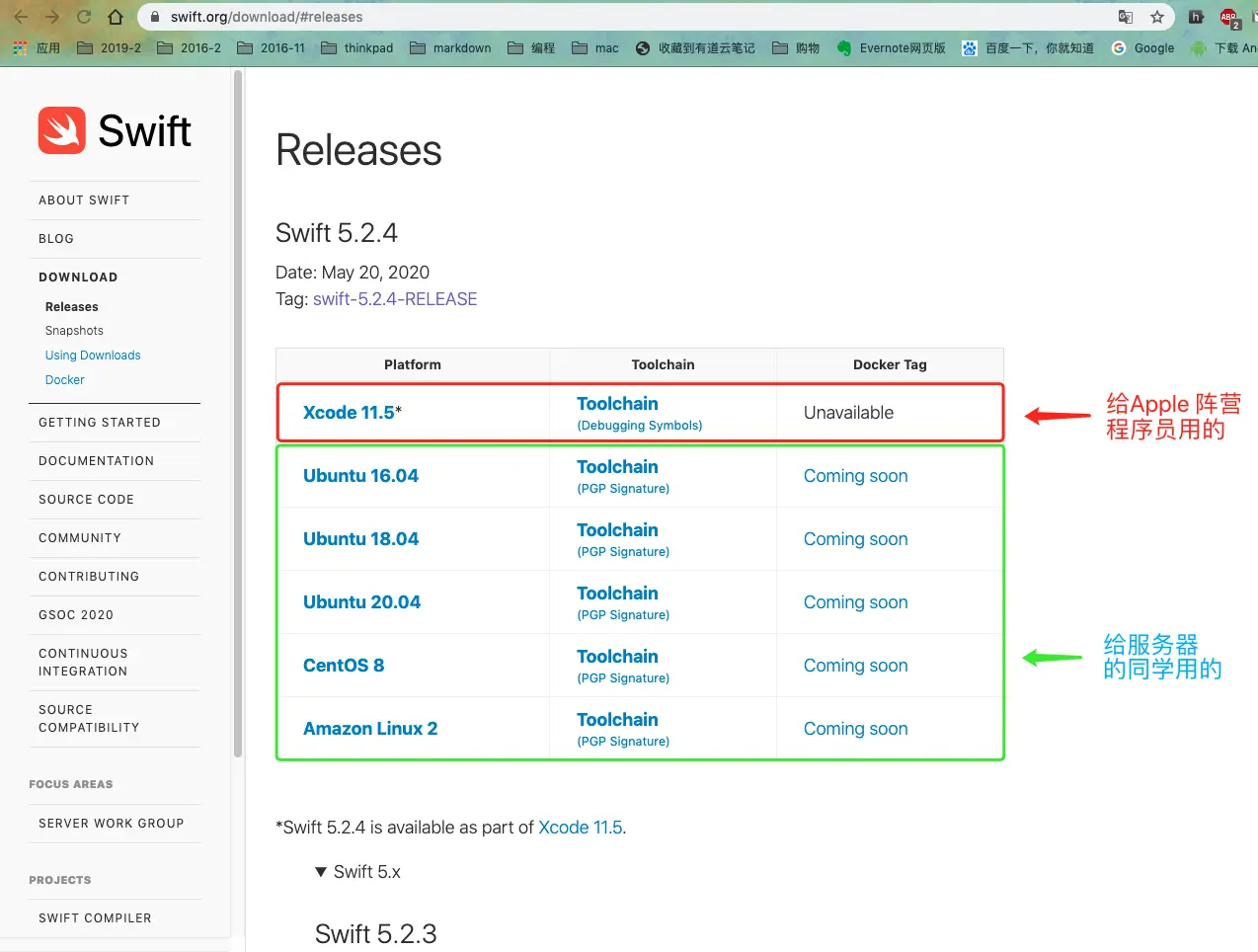Open the 收藏到有道云笔记 bookmark
This screenshot has width=1258, height=952.
click(x=695, y=47)
